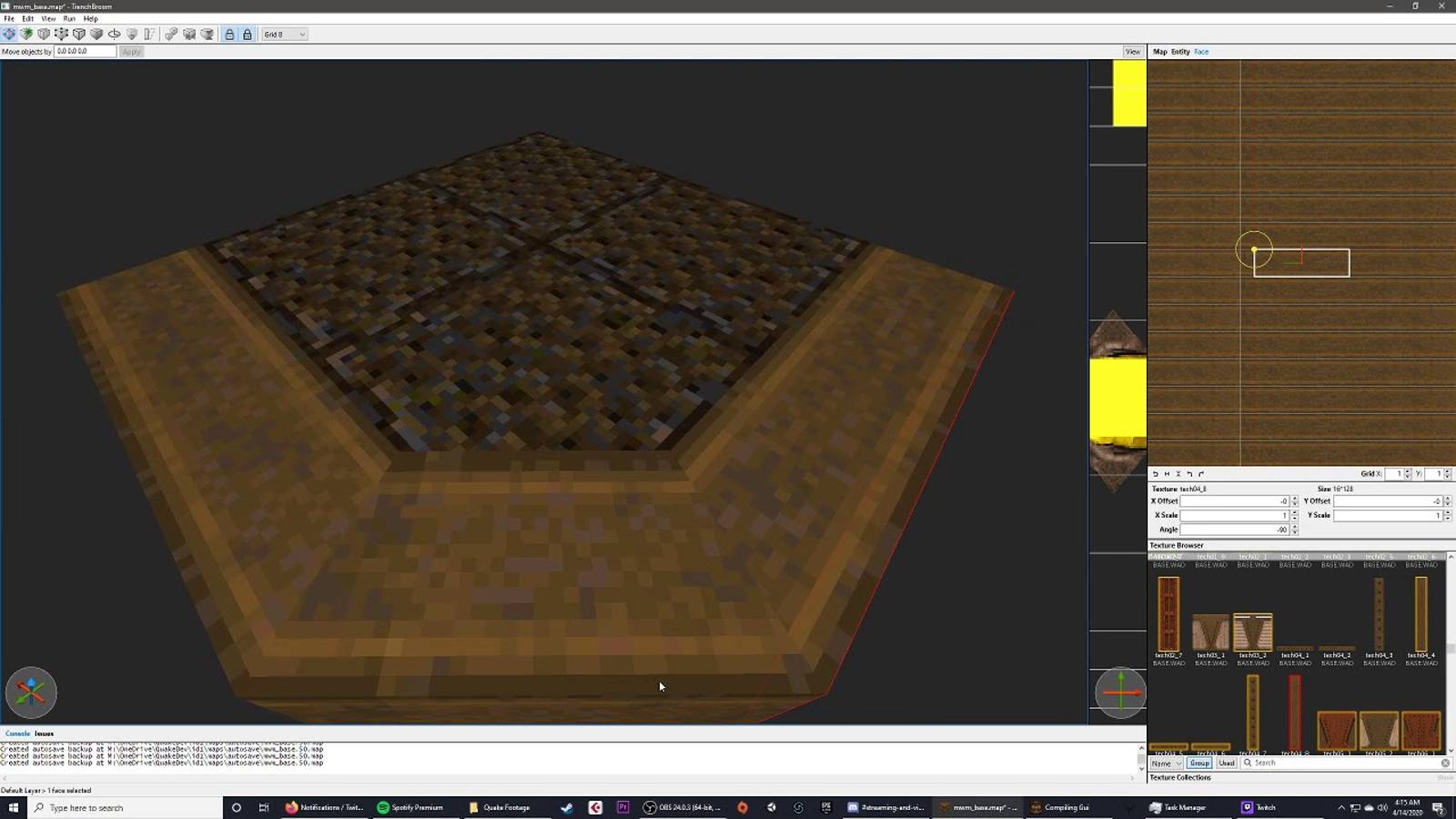Image resolution: width=1456 pixels, height=819 pixels.
Task: Toggle the Used textures filter button
Action: point(1227,763)
